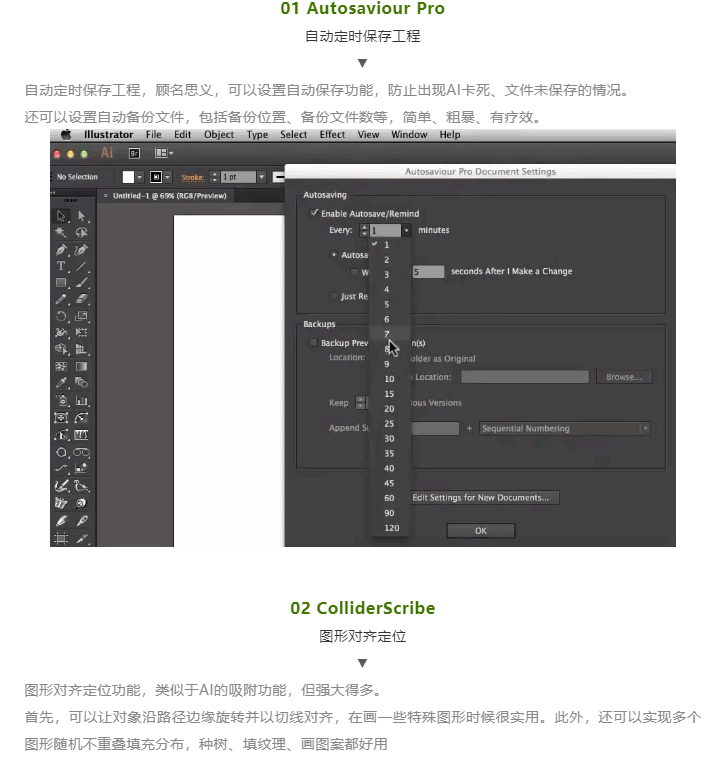Select the Paintbrush tool

(x=81, y=283)
